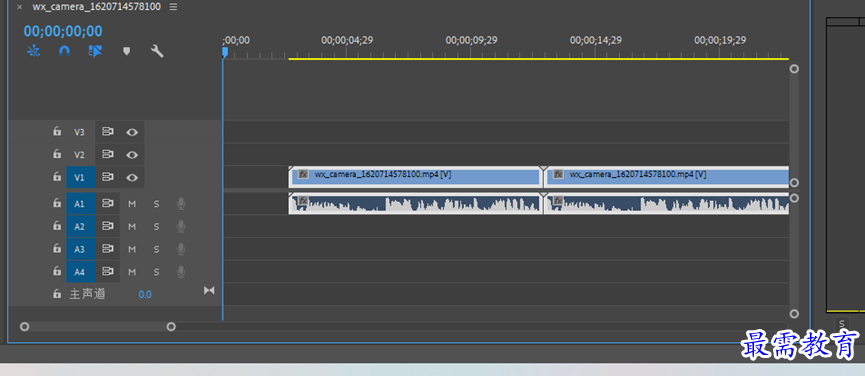Image resolution: width=865 pixels, height=376 pixels.
Task: Toggle A2 track targeting
Action: [x=80, y=226]
